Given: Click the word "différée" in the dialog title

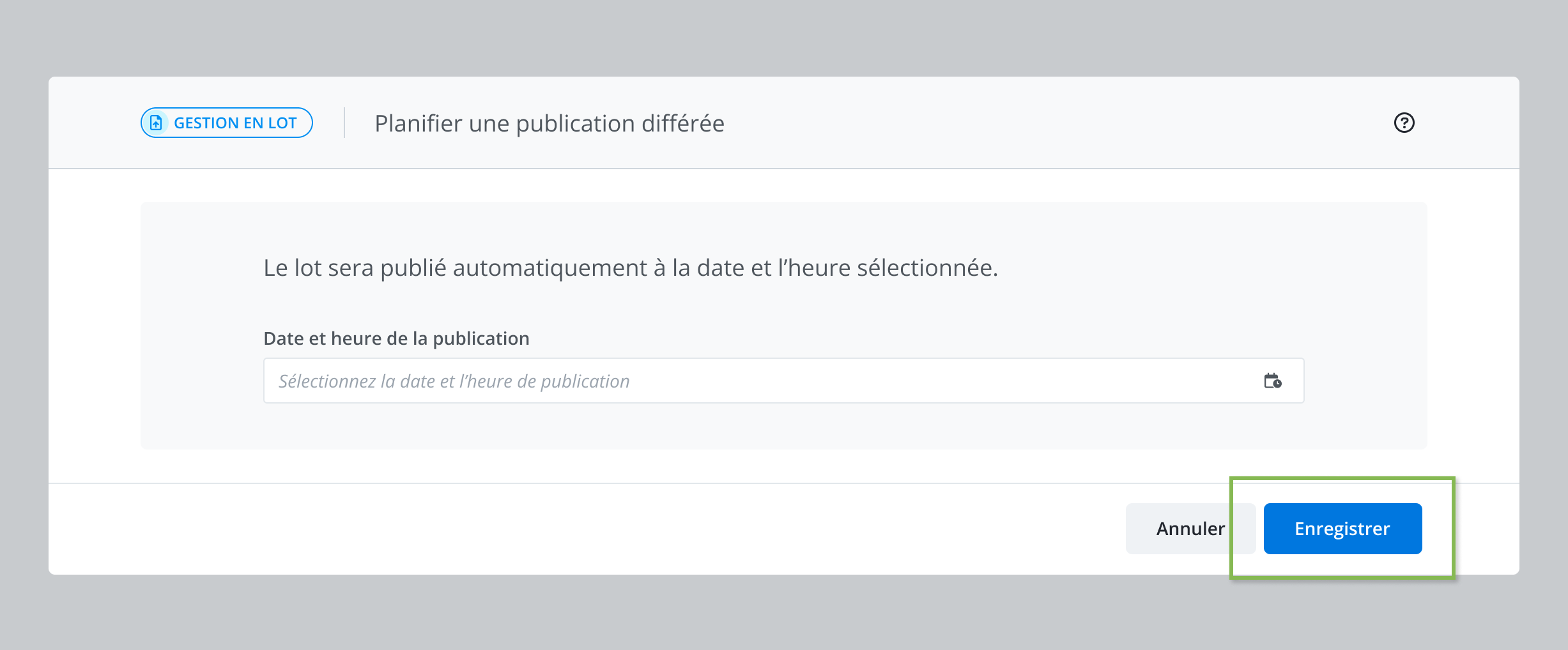Looking at the screenshot, I should coord(683,123).
